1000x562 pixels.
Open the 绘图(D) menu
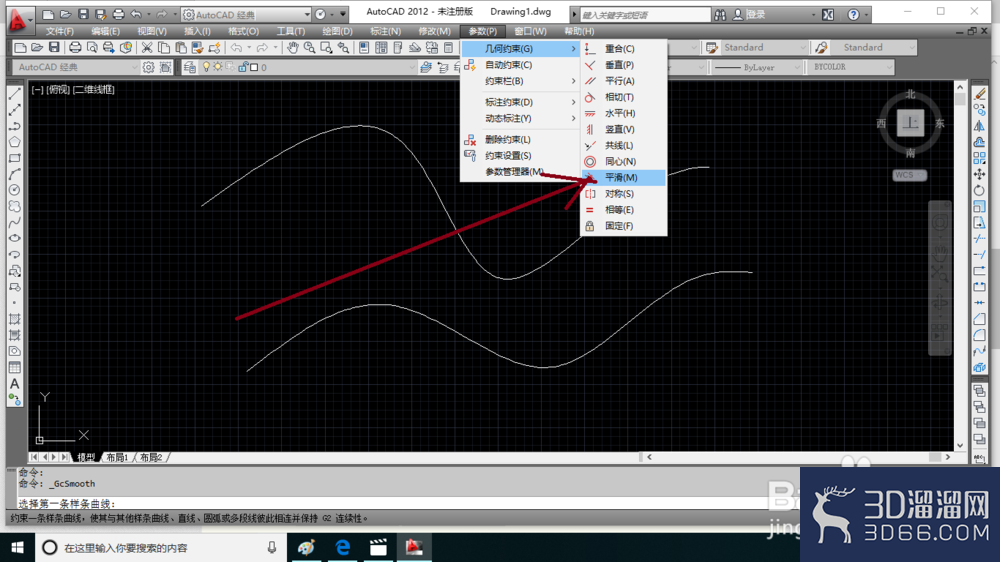[337, 31]
